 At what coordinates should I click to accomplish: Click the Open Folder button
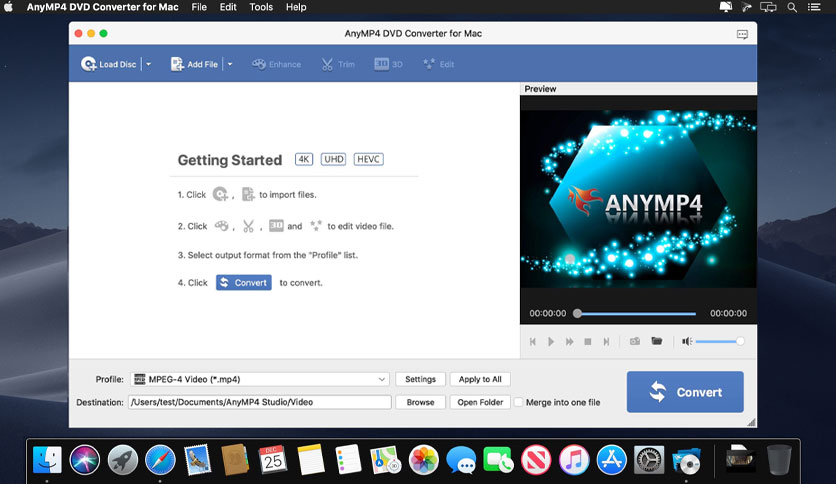[480, 402]
